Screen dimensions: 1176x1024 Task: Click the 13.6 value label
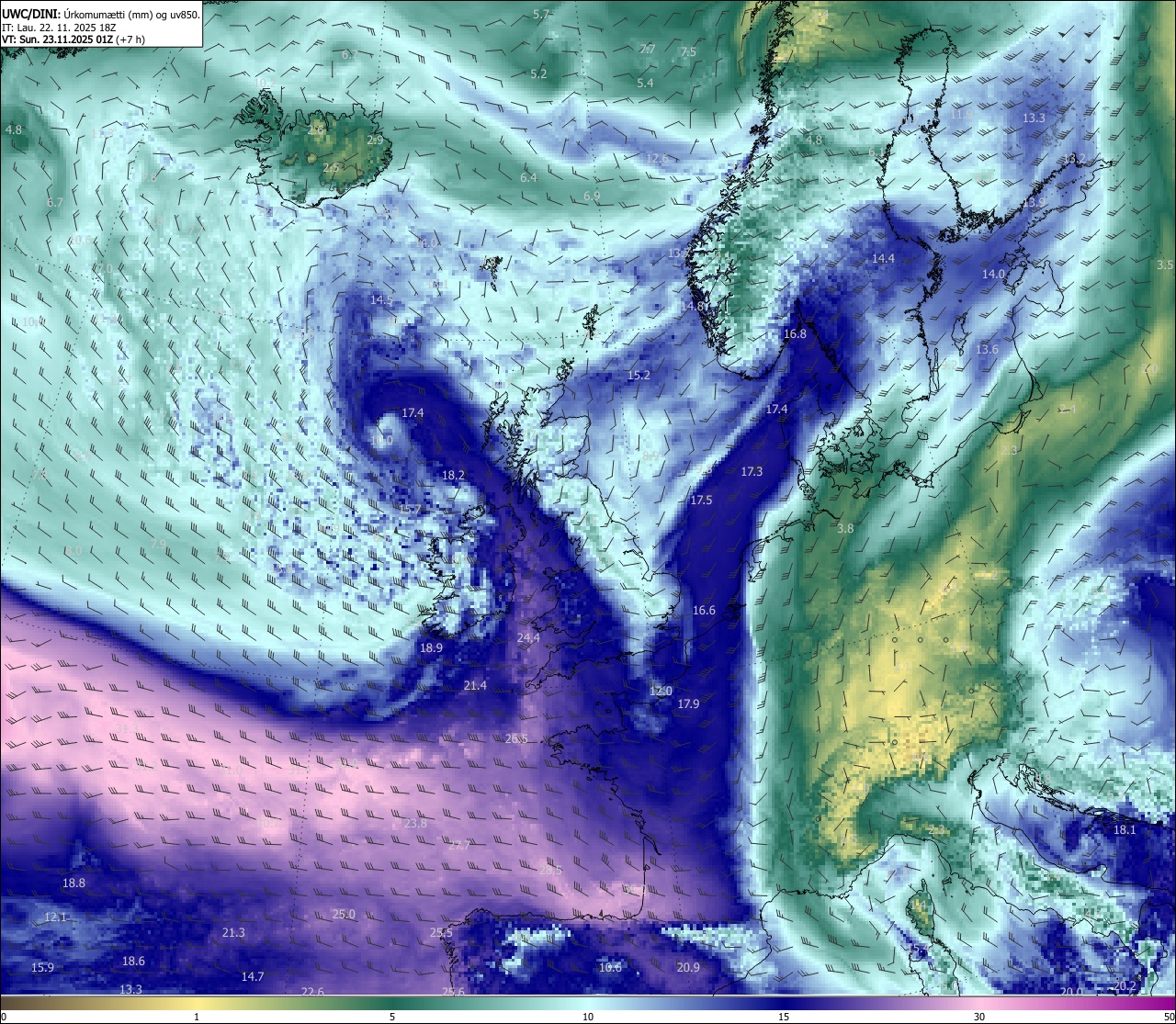point(987,349)
